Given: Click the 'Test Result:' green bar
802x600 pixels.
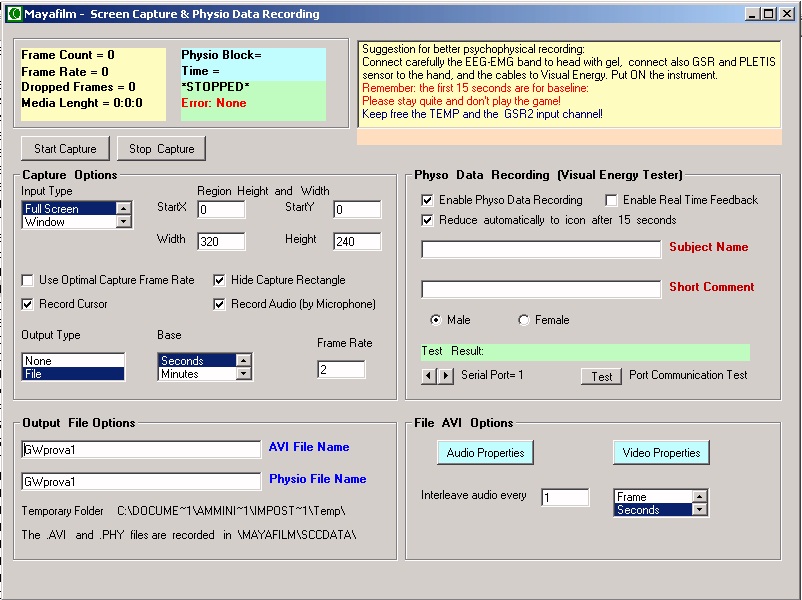Looking at the screenshot, I should [x=586, y=352].
